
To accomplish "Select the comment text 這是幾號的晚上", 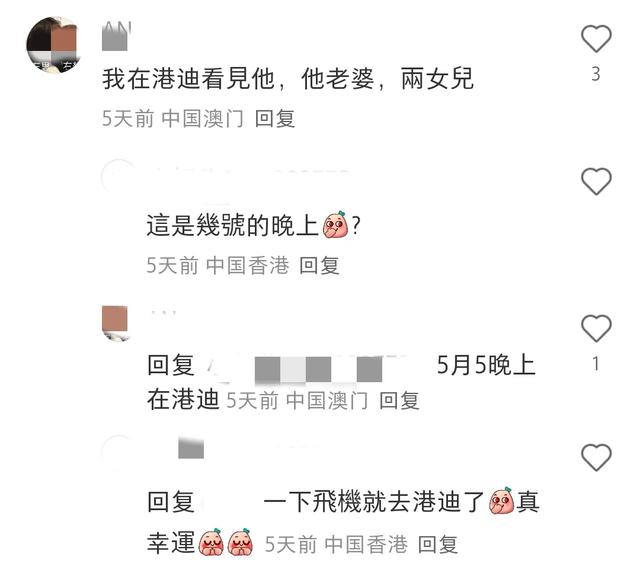I will click(x=232, y=225).
